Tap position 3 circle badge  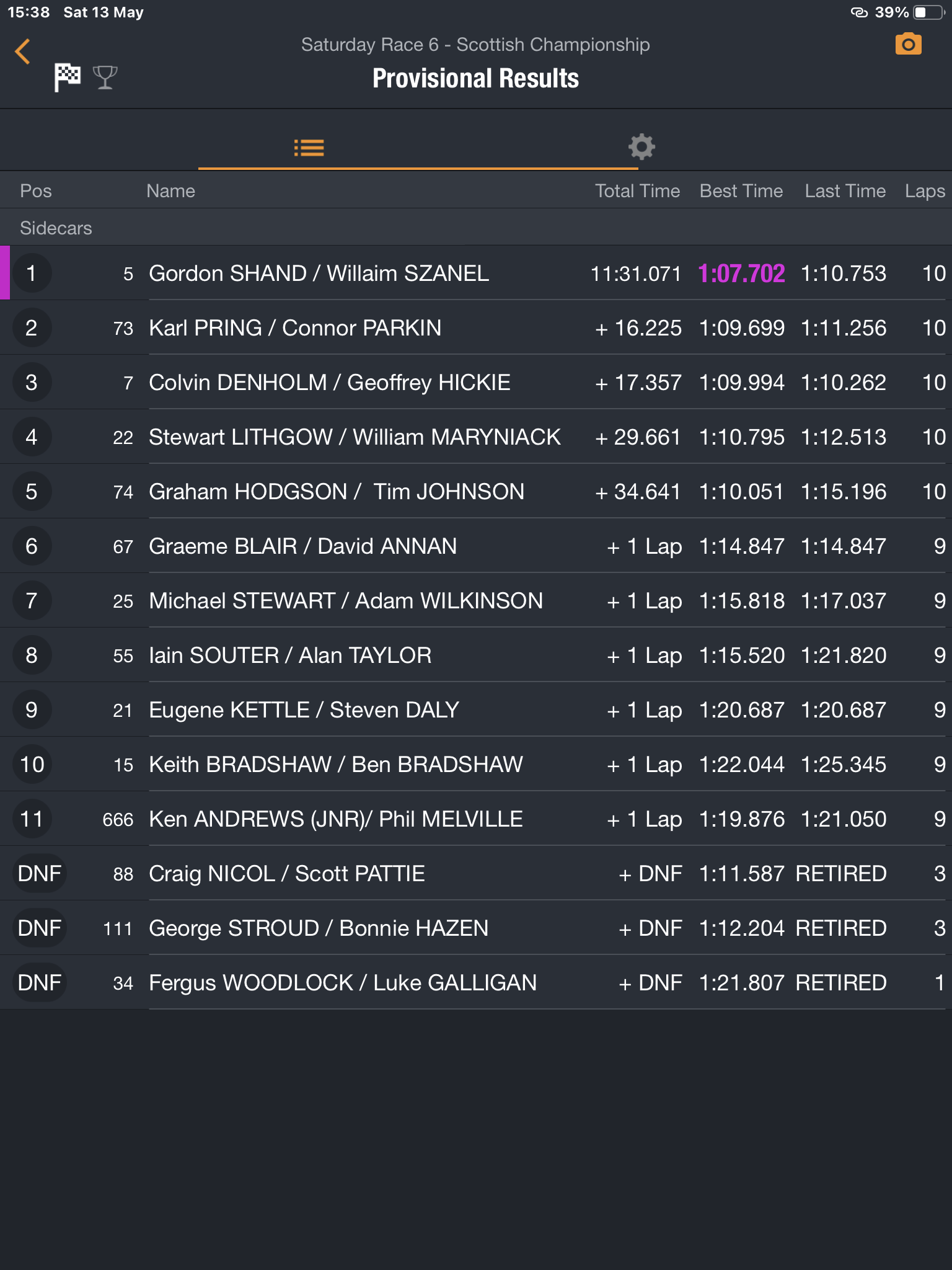[32, 383]
